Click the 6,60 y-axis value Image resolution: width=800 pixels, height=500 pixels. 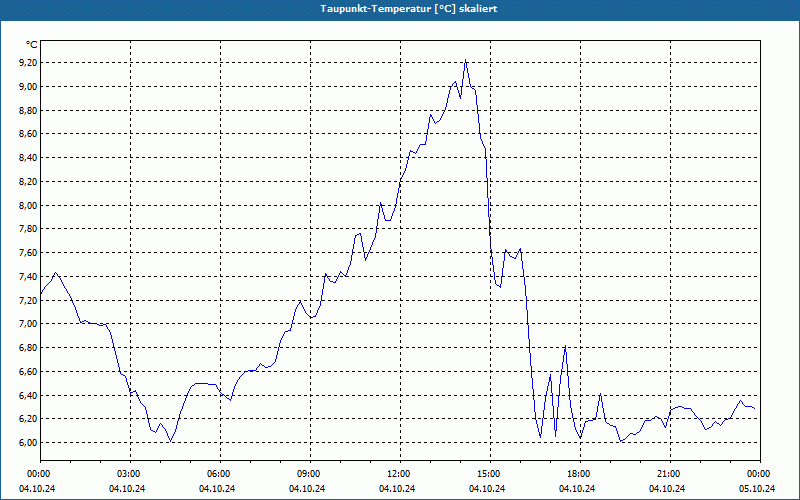click(28, 371)
